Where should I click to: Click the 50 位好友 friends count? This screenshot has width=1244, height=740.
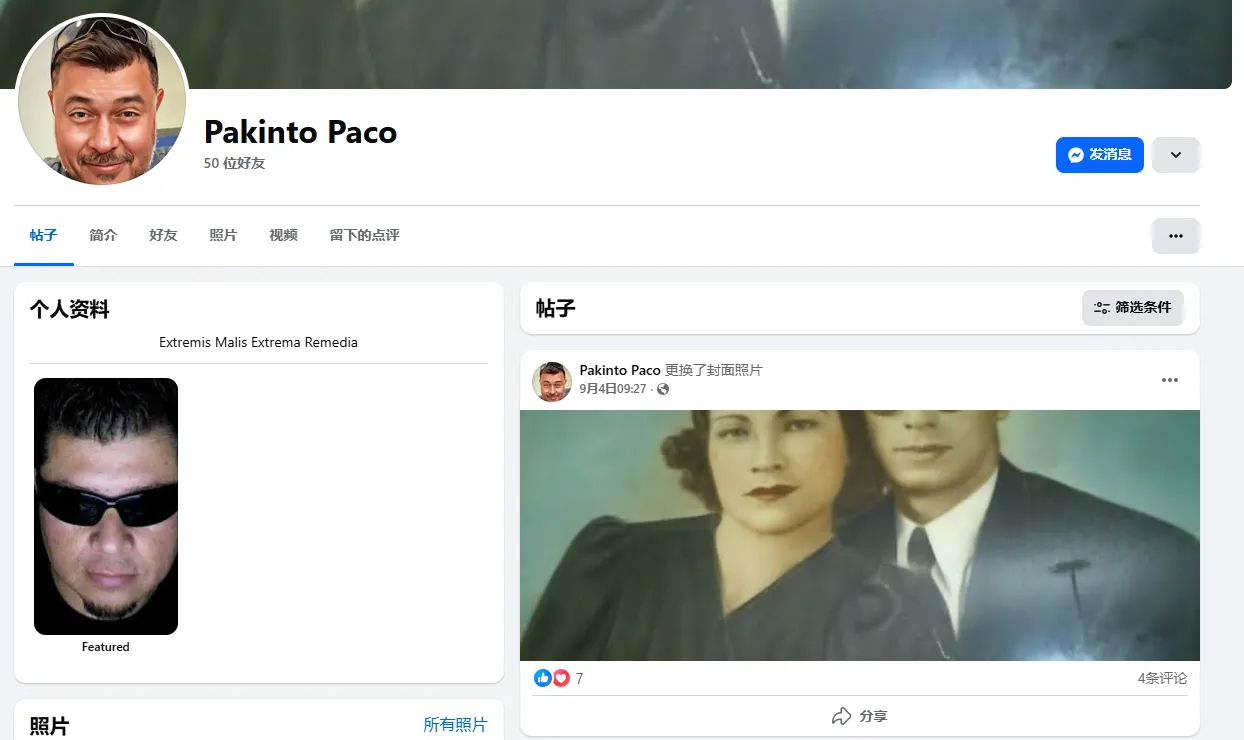(x=234, y=163)
